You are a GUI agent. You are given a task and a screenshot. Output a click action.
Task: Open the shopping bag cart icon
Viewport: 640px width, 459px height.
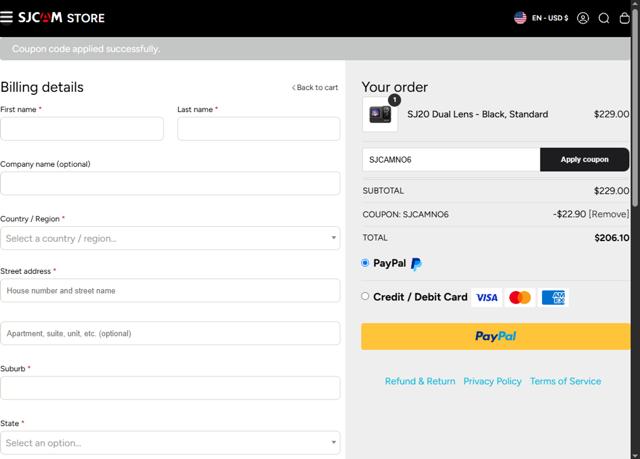pyautogui.click(x=624, y=18)
